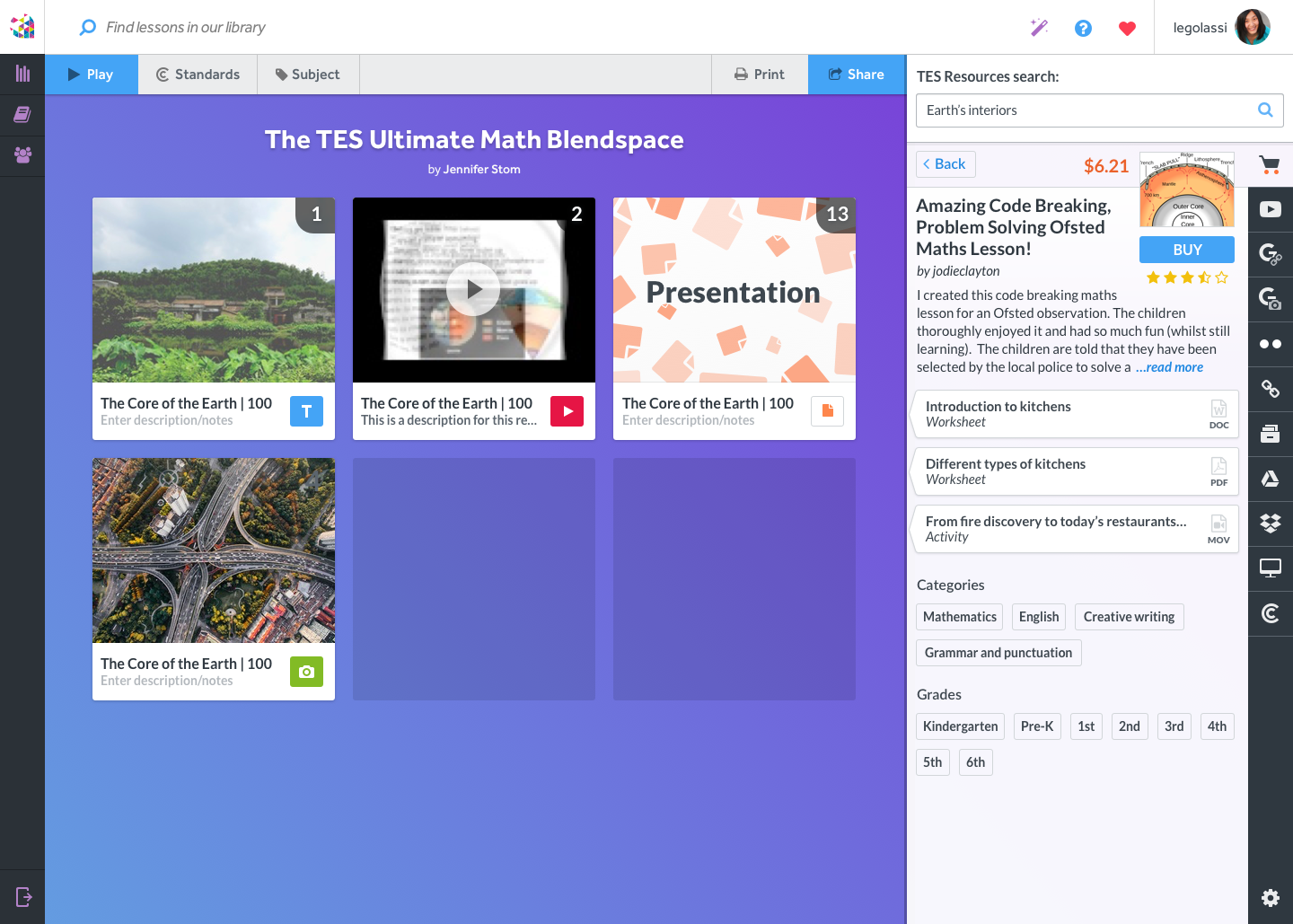
Task: Select the Dropbox source icon
Action: pos(1271,524)
